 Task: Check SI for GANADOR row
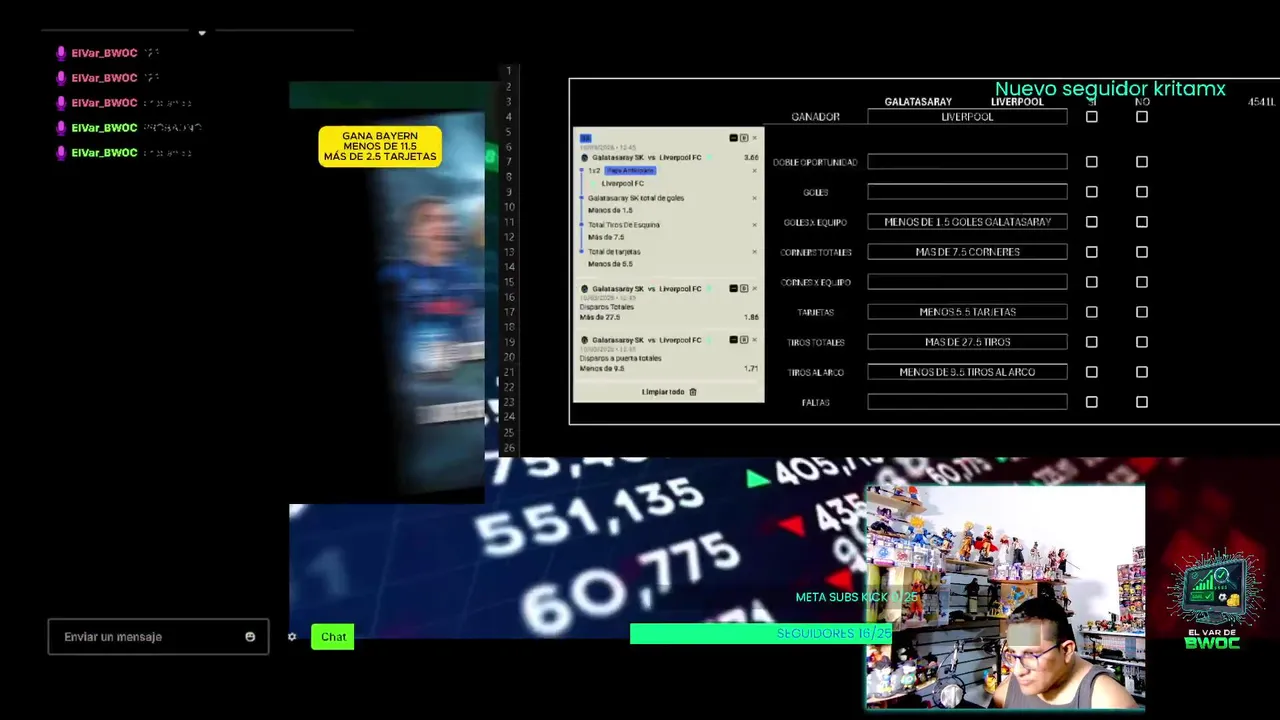[x=1092, y=117]
